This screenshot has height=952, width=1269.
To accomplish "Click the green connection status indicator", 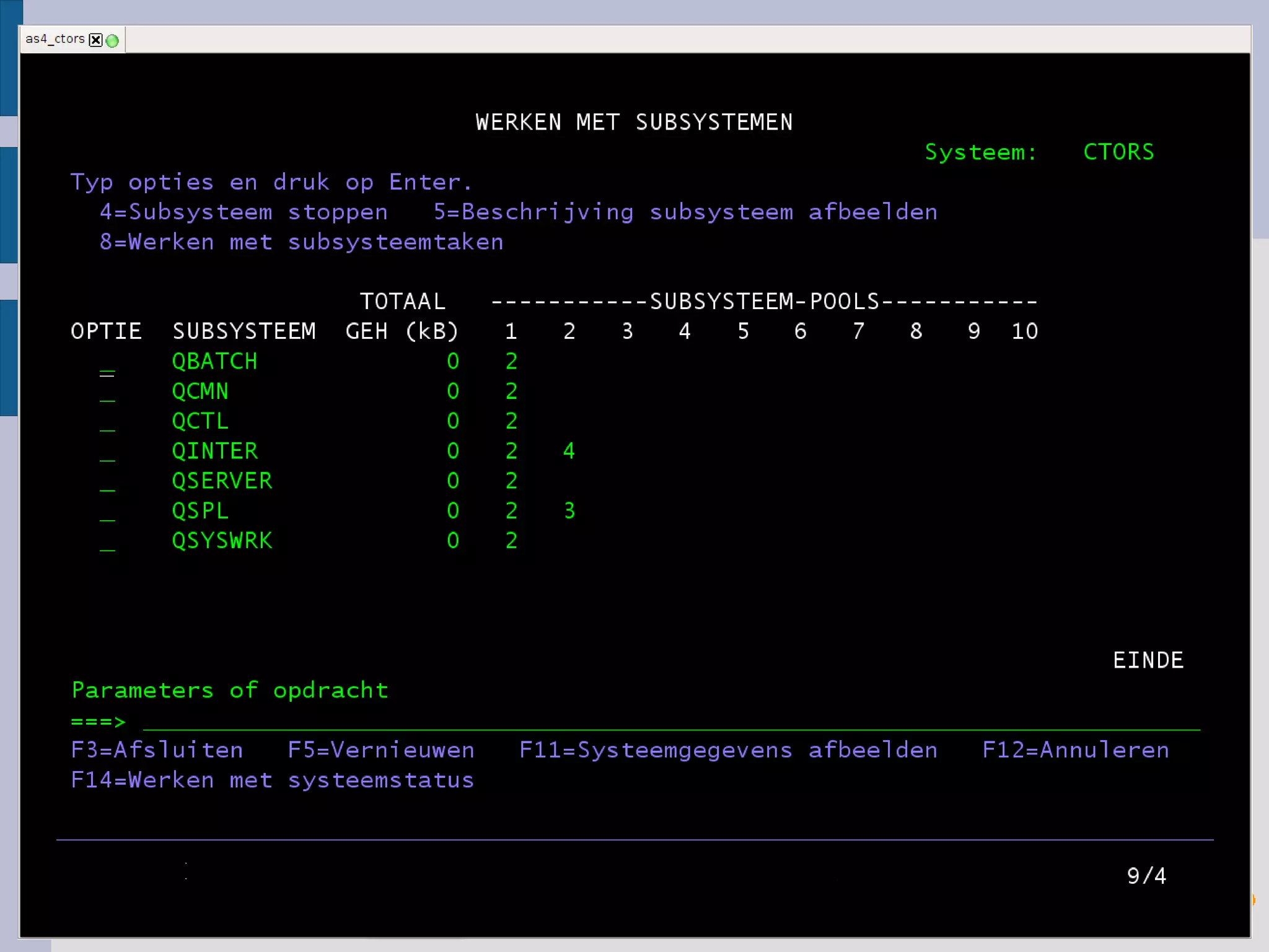I will coord(112,41).
